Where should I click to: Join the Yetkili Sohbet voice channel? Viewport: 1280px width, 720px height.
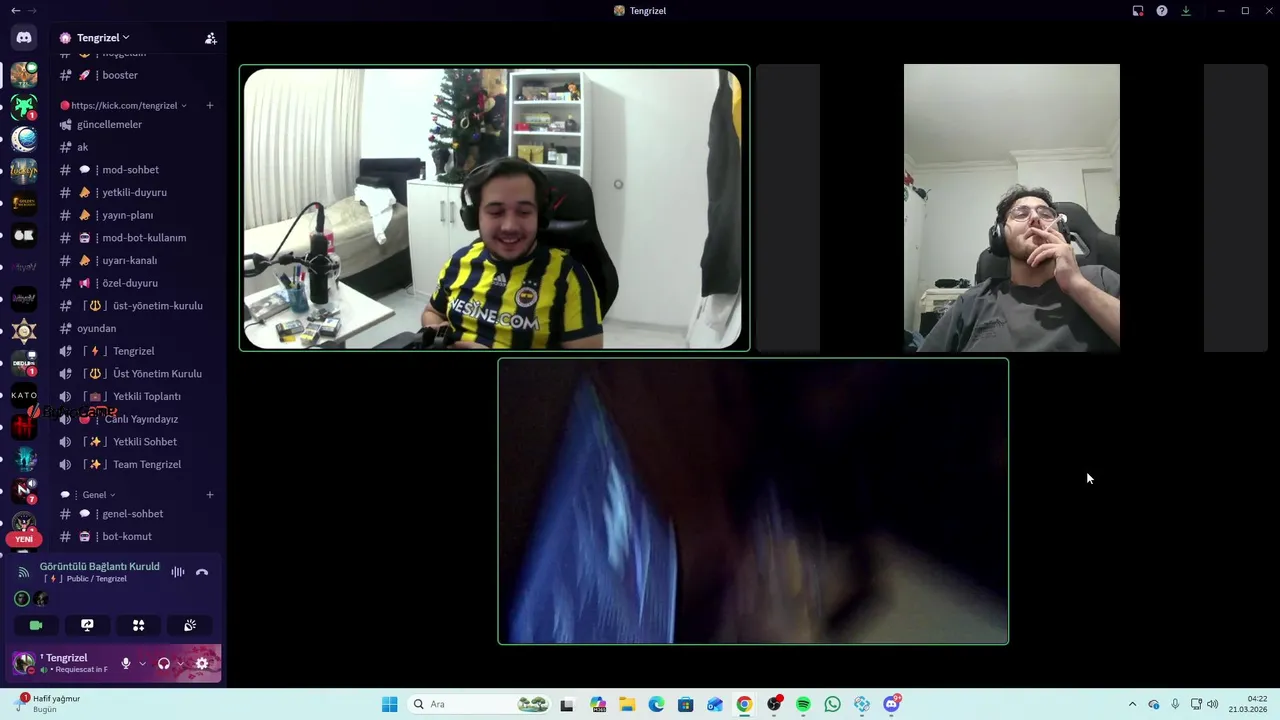[x=138, y=442]
